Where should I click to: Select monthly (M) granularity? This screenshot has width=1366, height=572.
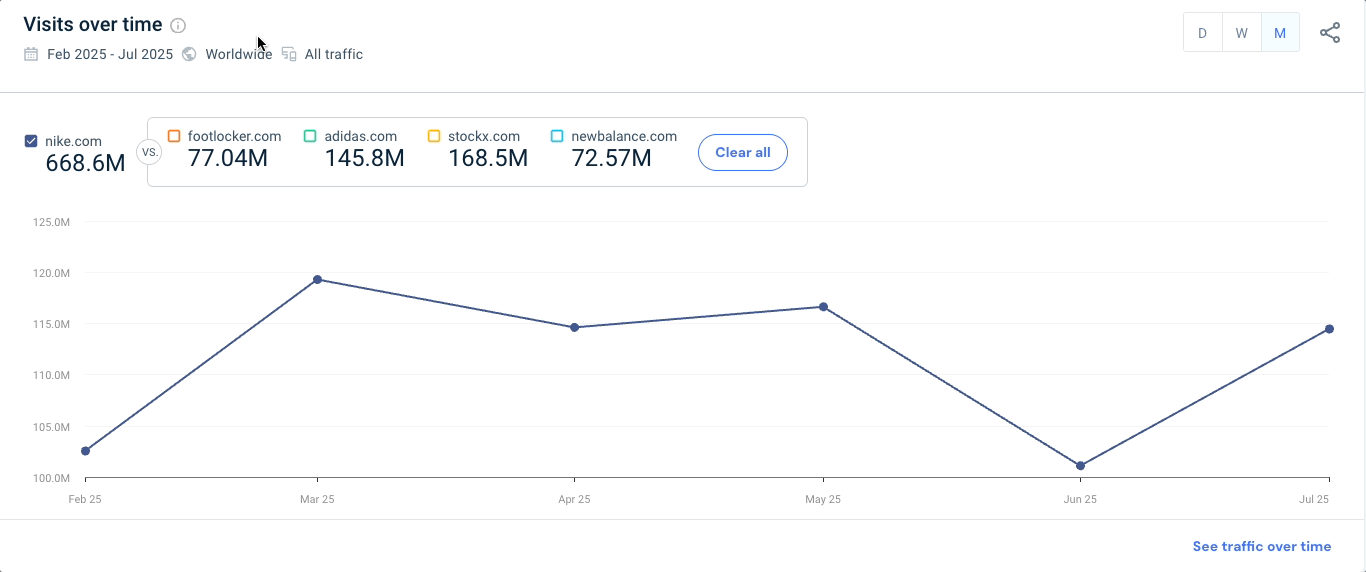click(1280, 33)
